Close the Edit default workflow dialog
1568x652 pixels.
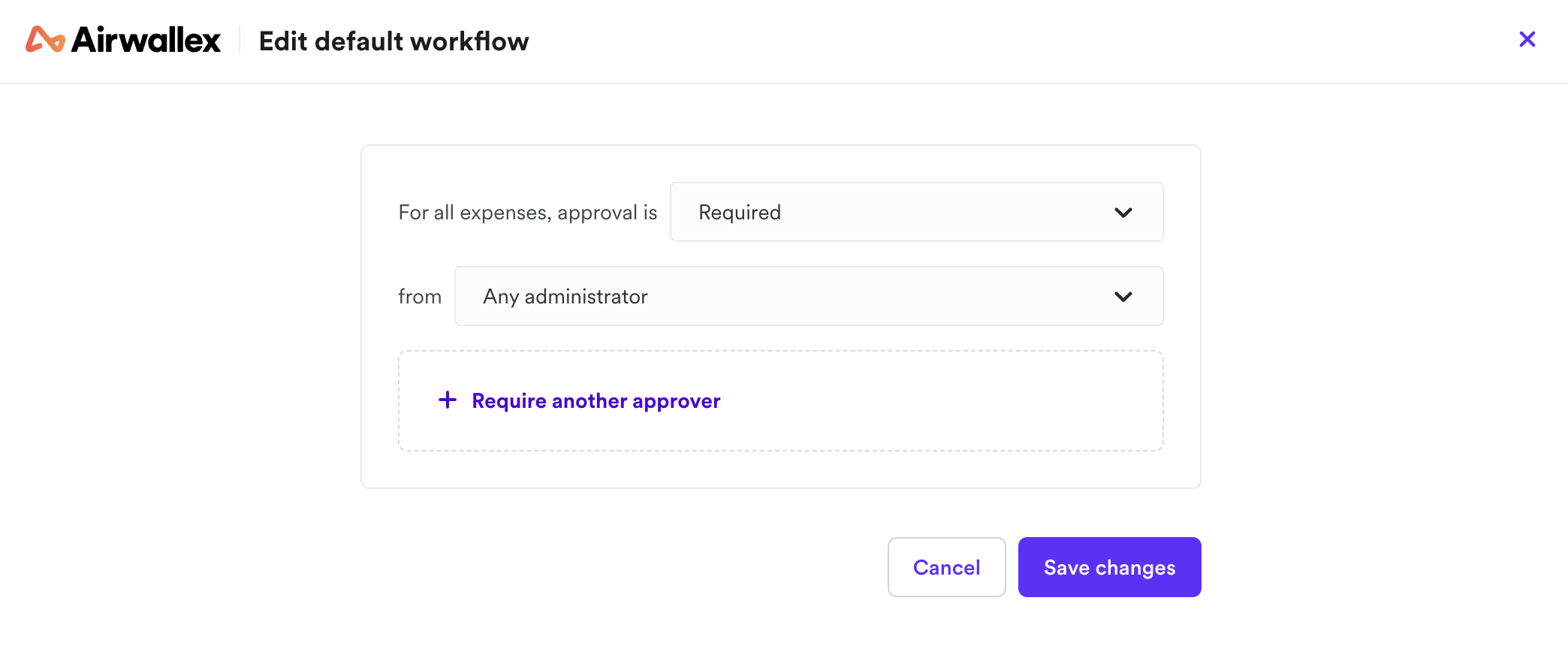(x=1527, y=39)
